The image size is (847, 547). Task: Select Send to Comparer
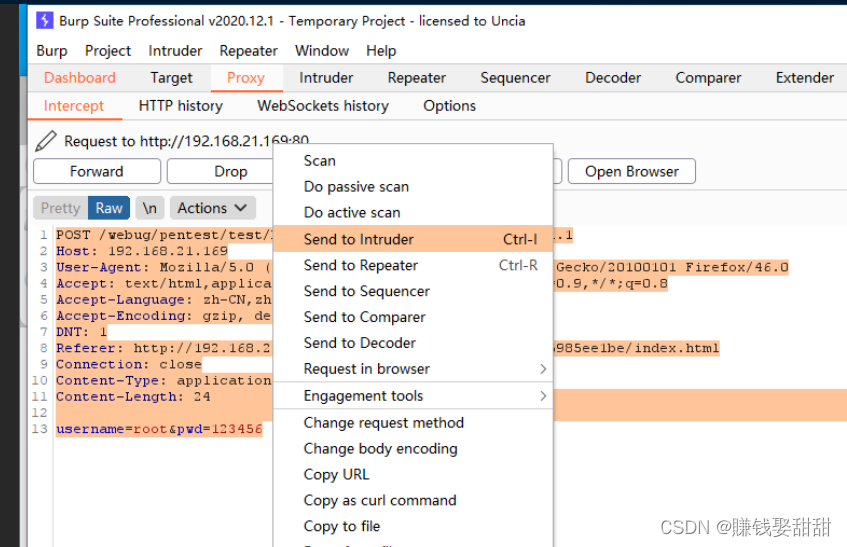coord(413,317)
